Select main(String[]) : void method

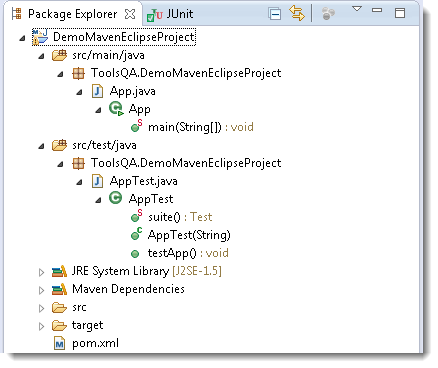[x=201, y=127]
